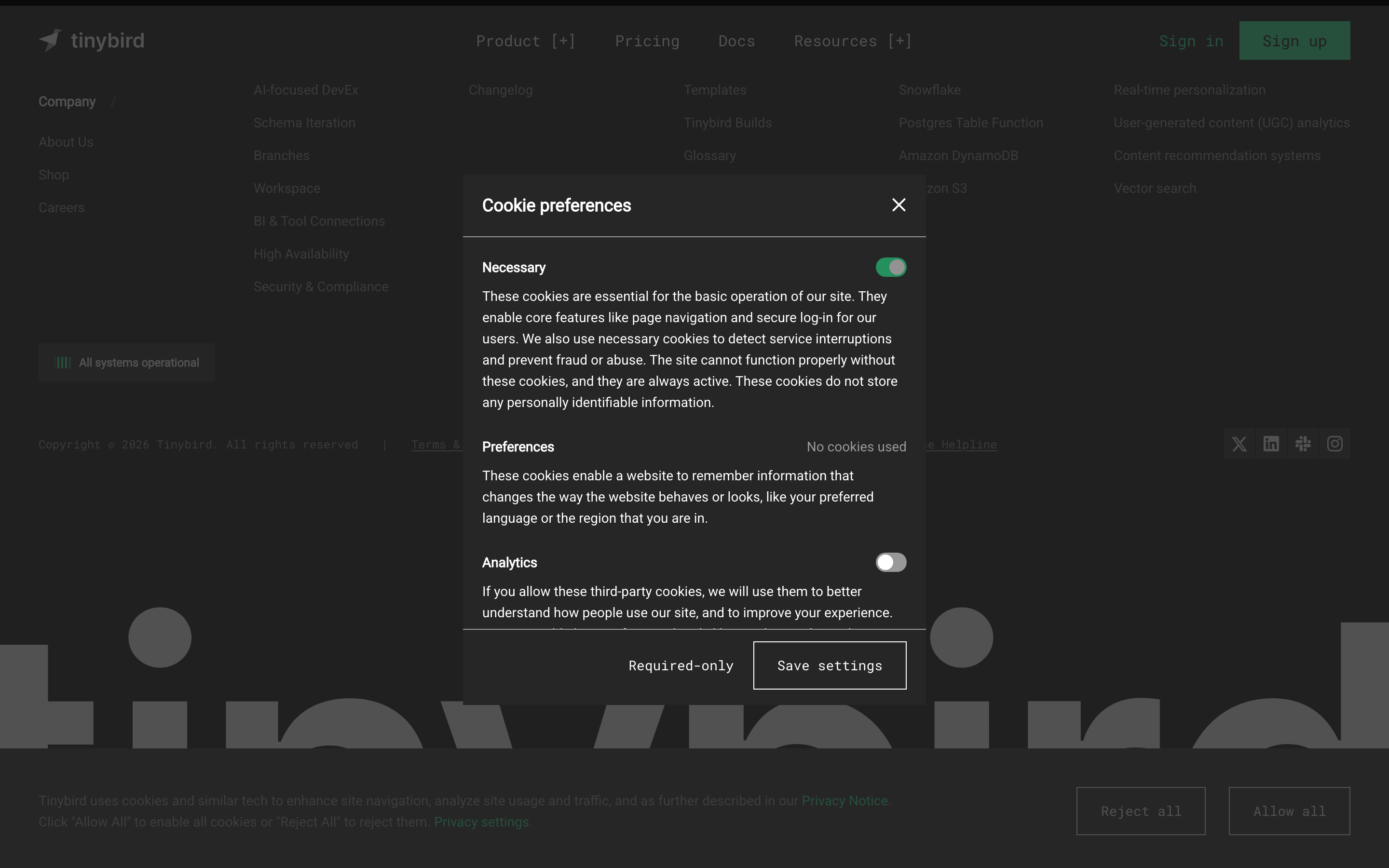Open the Slack social icon
Screen dimensions: 1389x868
pyautogui.click(x=1303, y=444)
